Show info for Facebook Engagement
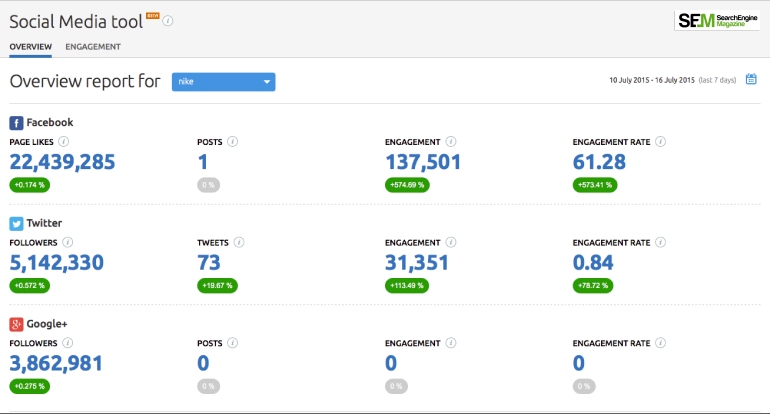This screenshot has height=414, width=770. pos(451,141)
